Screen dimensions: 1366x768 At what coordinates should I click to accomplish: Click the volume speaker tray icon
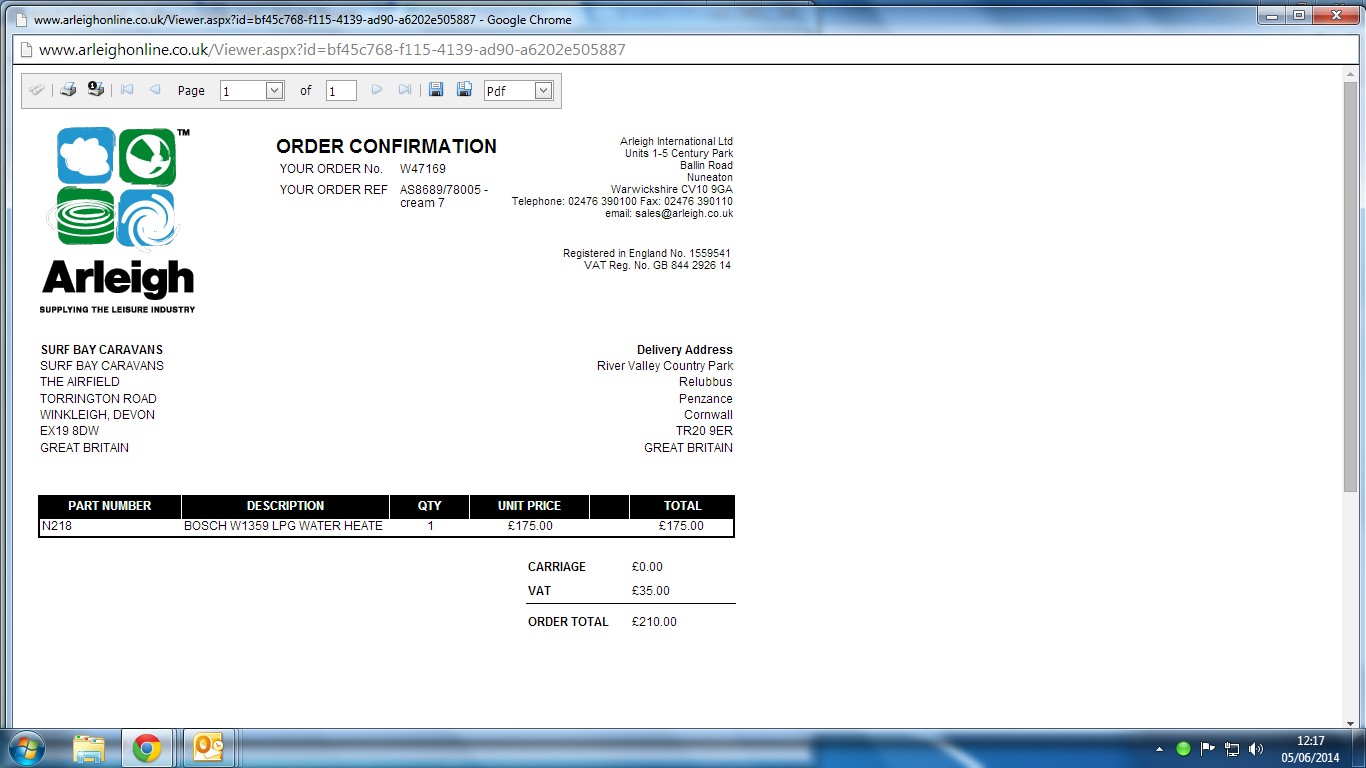coord(1256,748)
